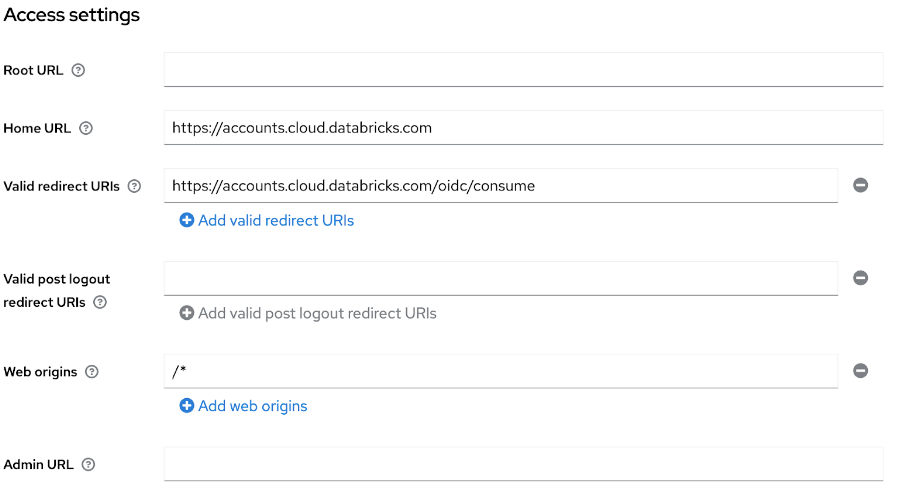Click the plus icon for adding redirect URIs
Screen dimensions: 907x503
tap(187, 220)
